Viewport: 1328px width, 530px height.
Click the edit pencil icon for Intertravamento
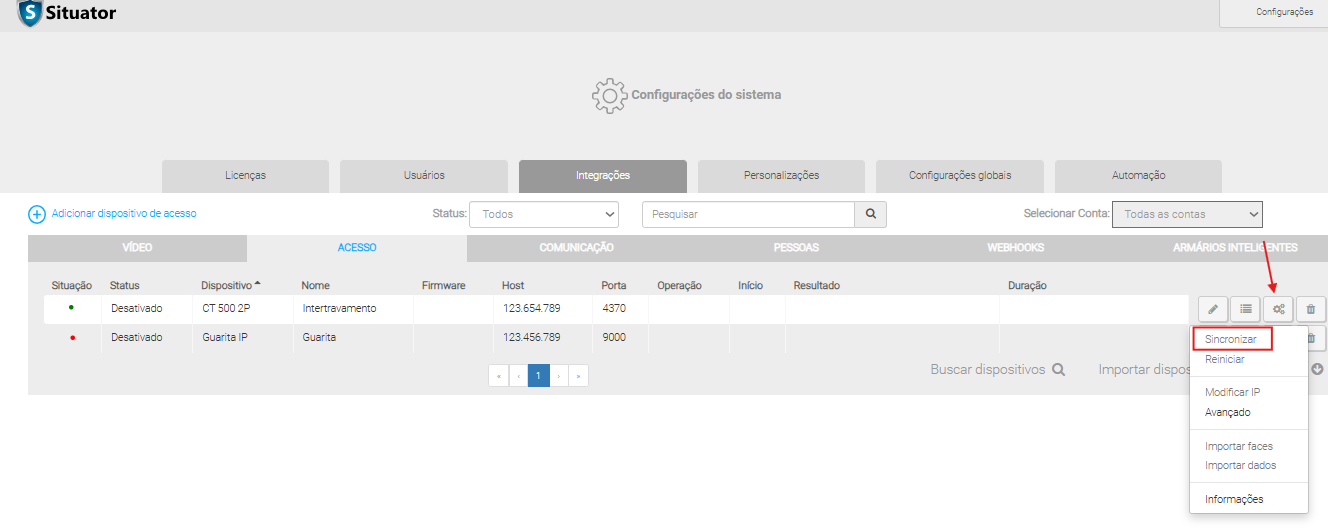1212,309
